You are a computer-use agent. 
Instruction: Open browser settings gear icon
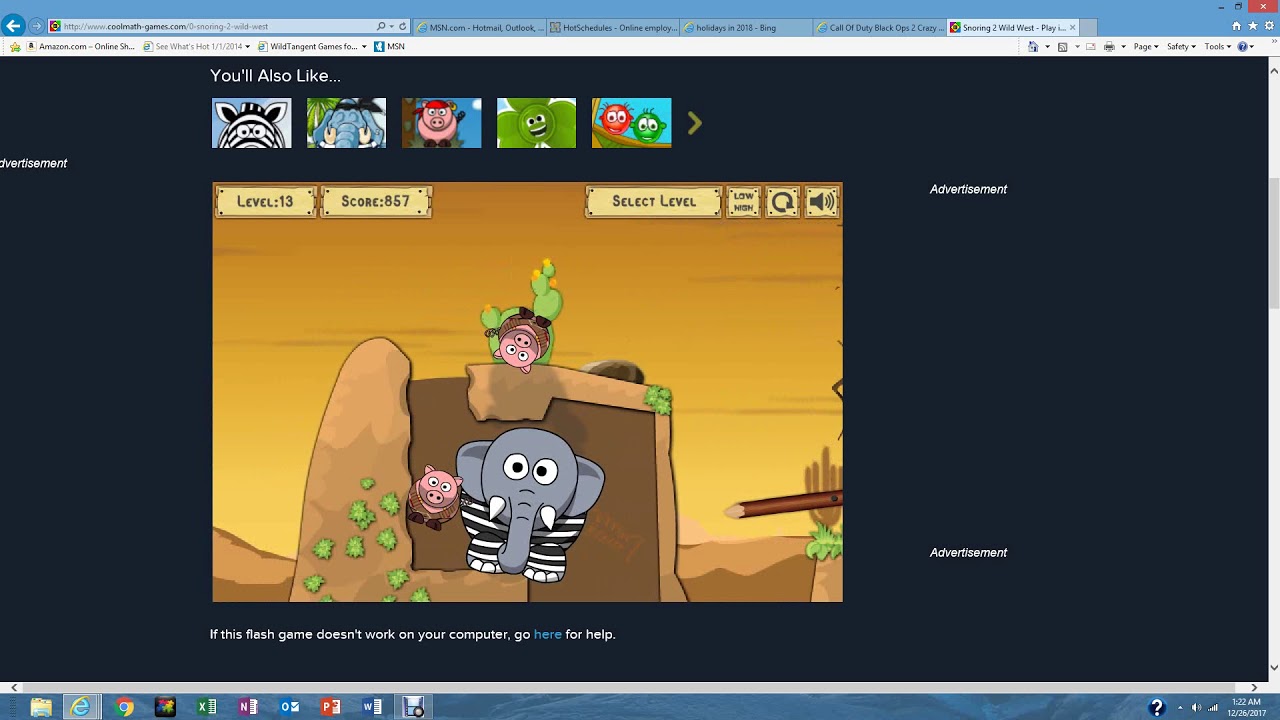tap(1268, 26)
